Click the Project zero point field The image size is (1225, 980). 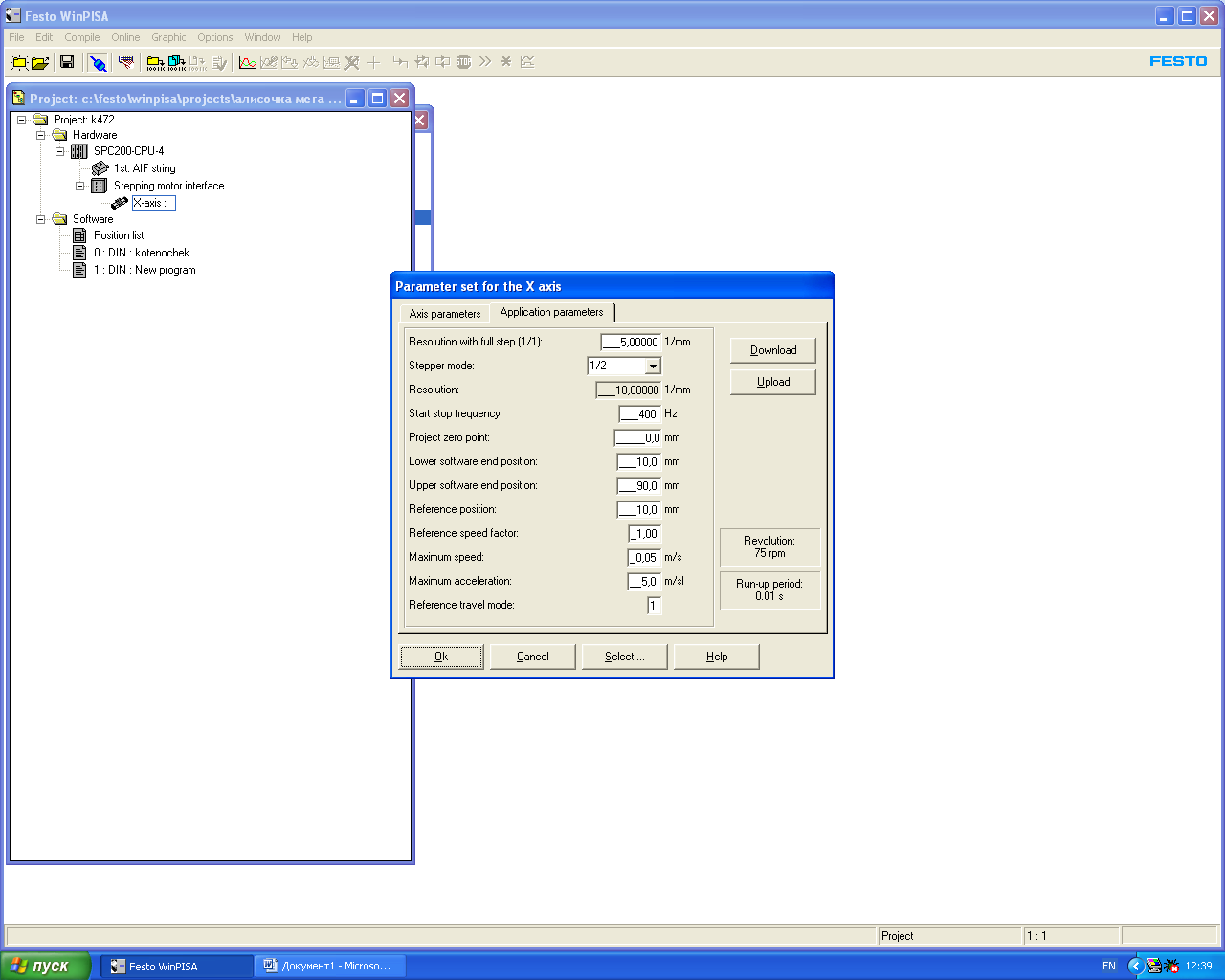[637, 437]
